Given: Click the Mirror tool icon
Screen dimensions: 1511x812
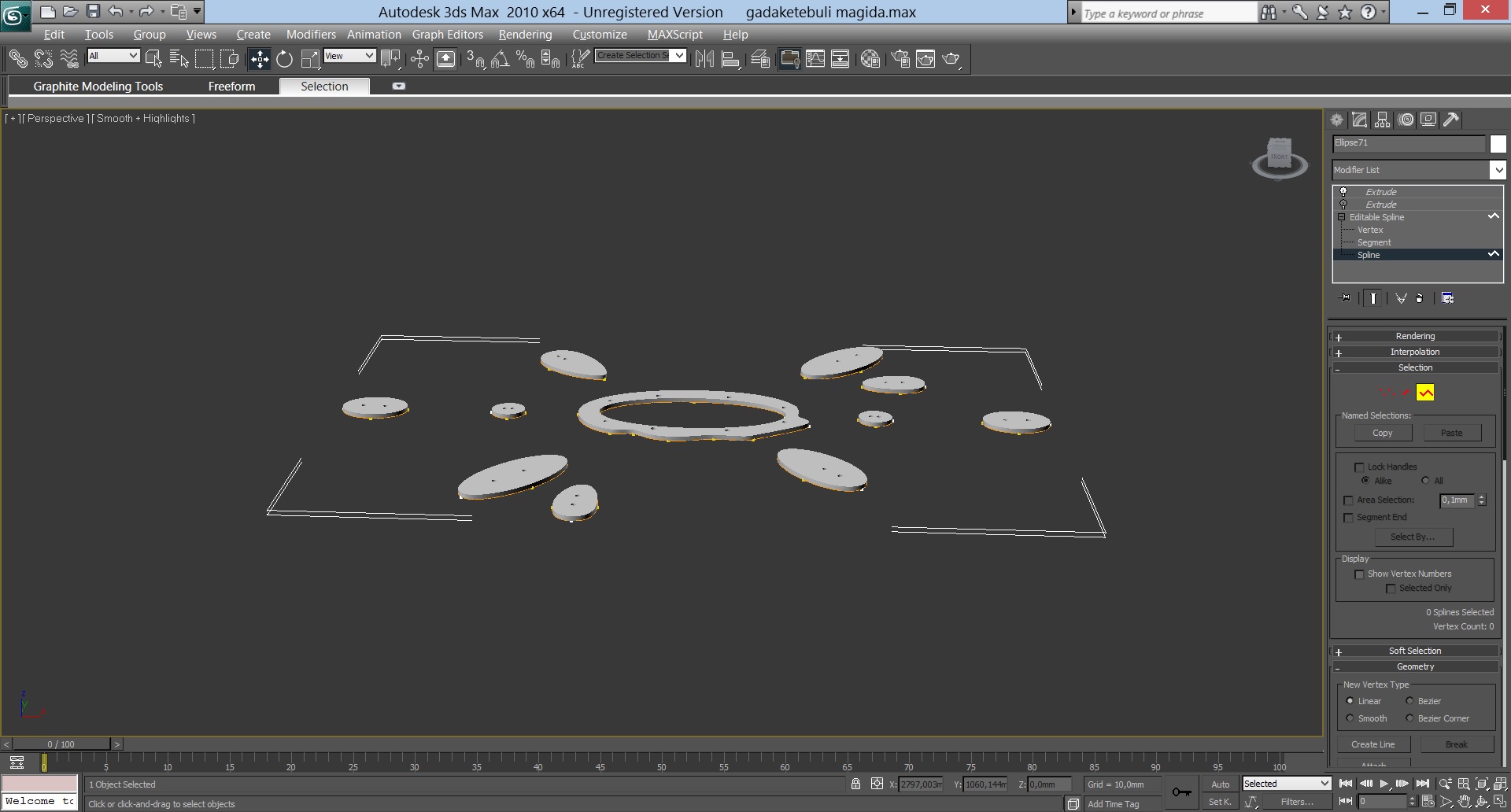Looking at the screenshot, I should [704, 59].
